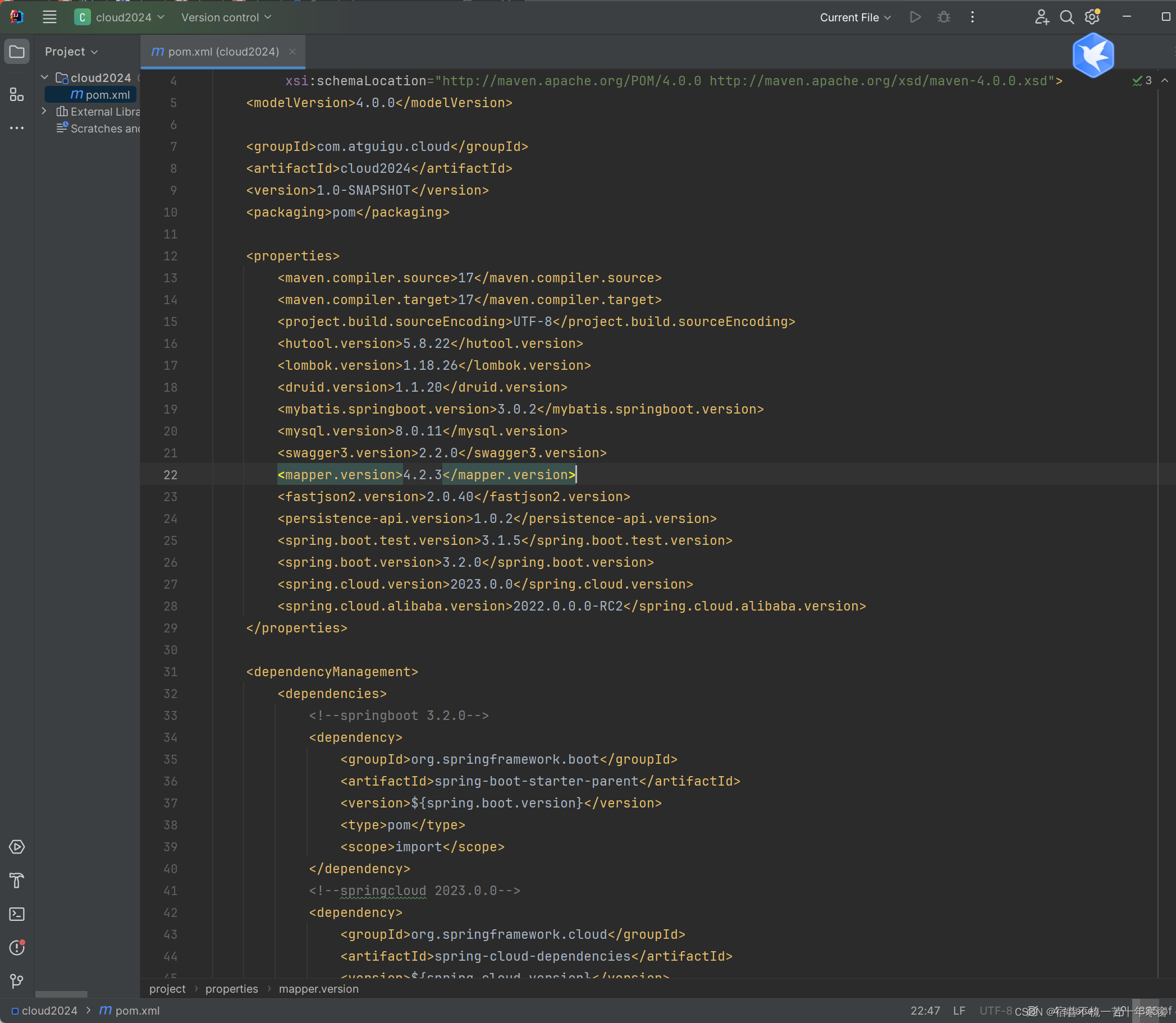Viewport: 1176px width, 1023px height.
Task: Open the Terminal tool window
Action: (17, 914)
